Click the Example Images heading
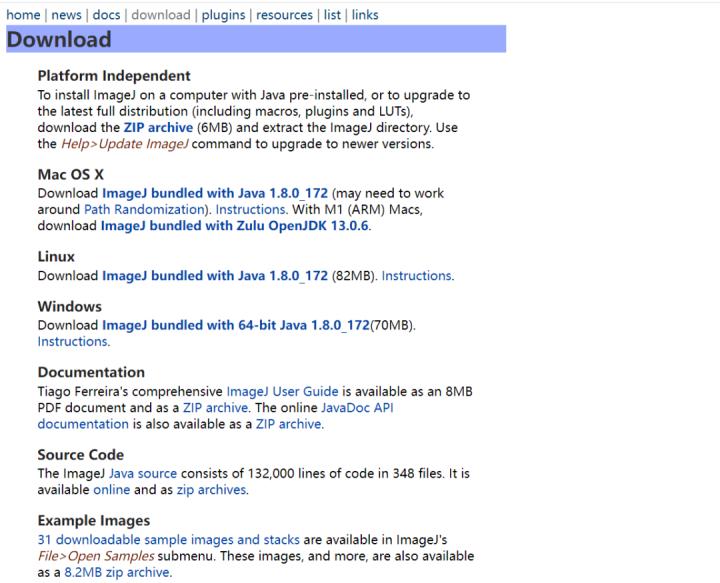 (94, 521)
